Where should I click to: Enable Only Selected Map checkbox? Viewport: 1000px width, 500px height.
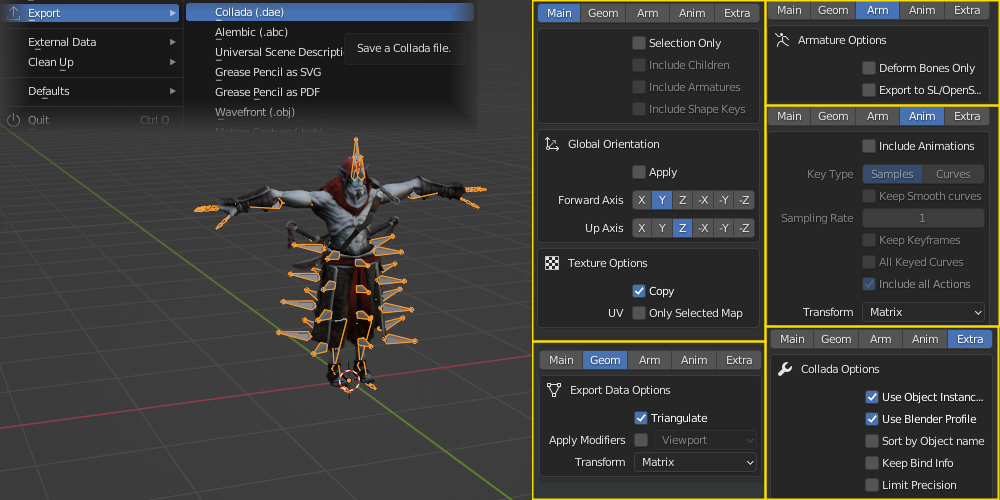639,313
